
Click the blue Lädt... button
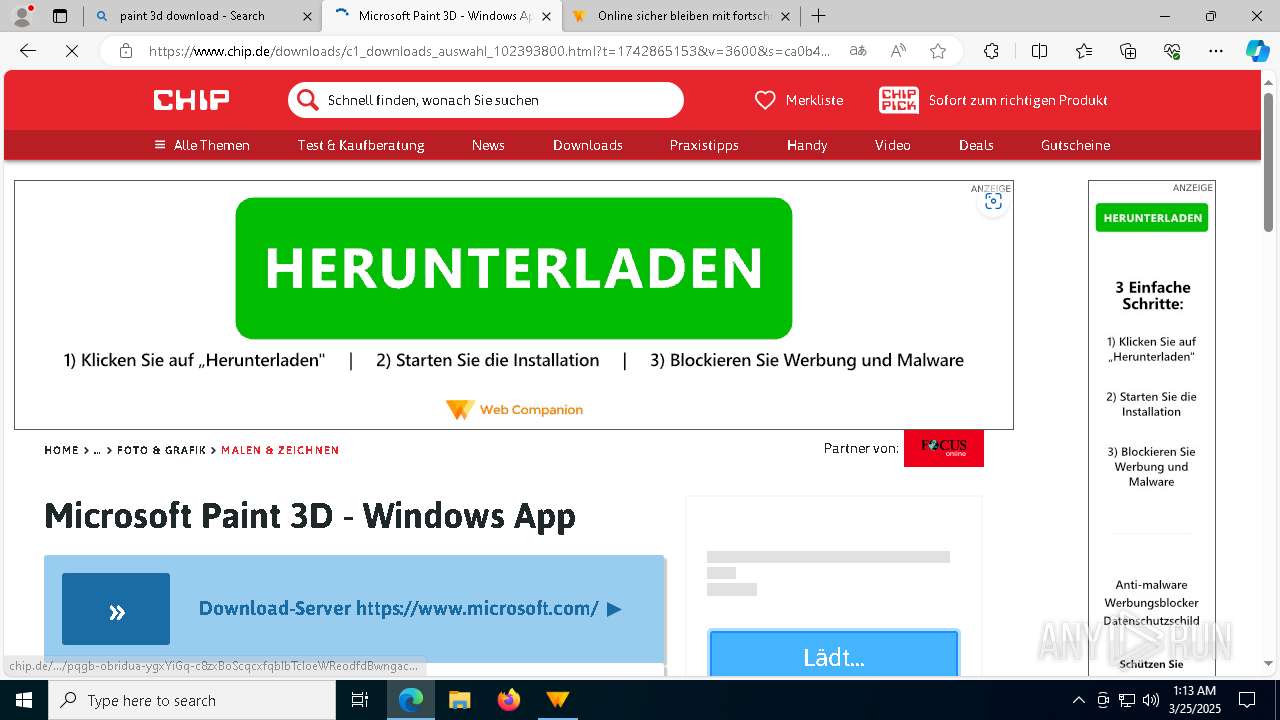click(x=834, y=655)
